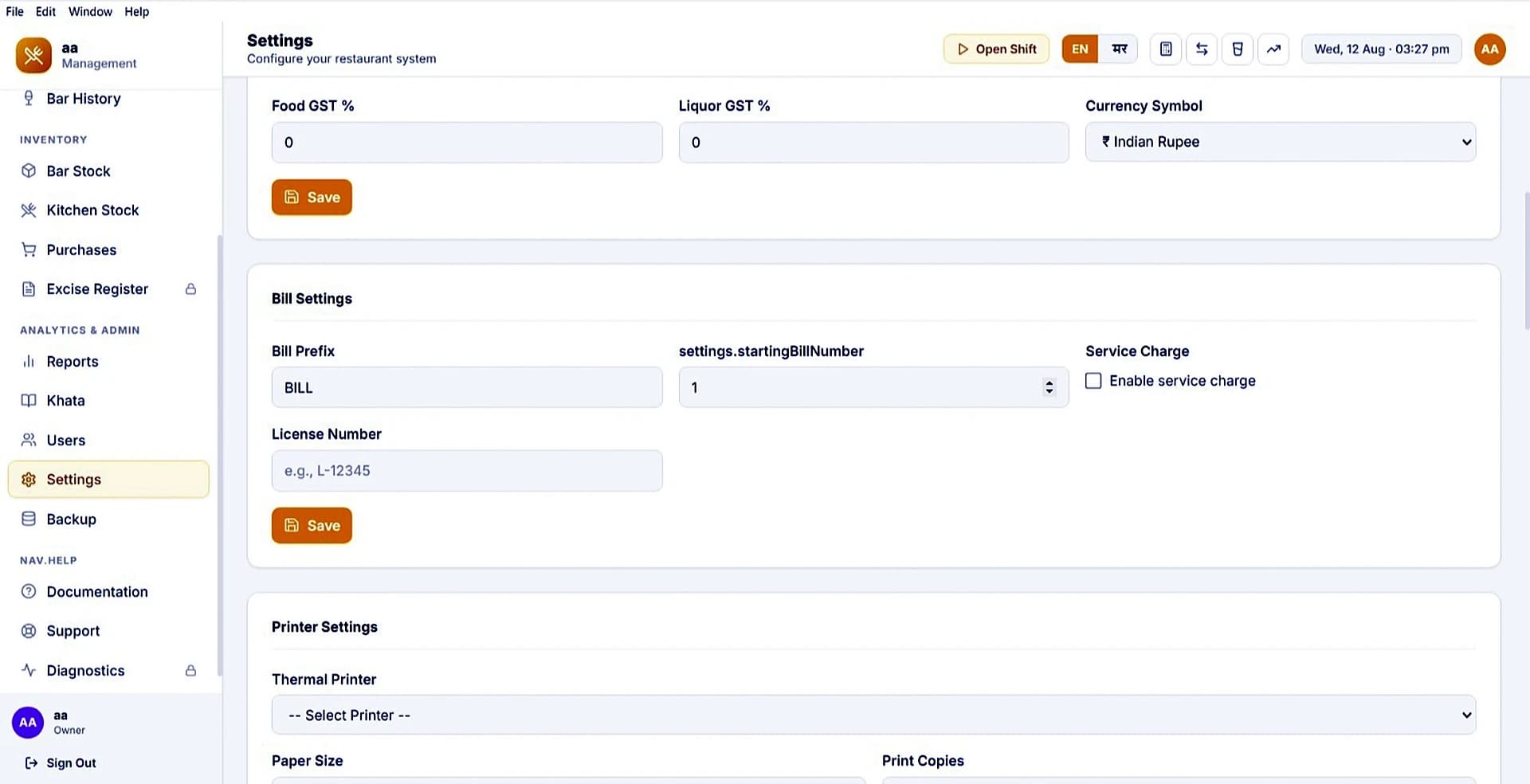Enable the service charge checkbox
The width and height of the screenshot is (1530, 784).
click(x=1093, y=381)
